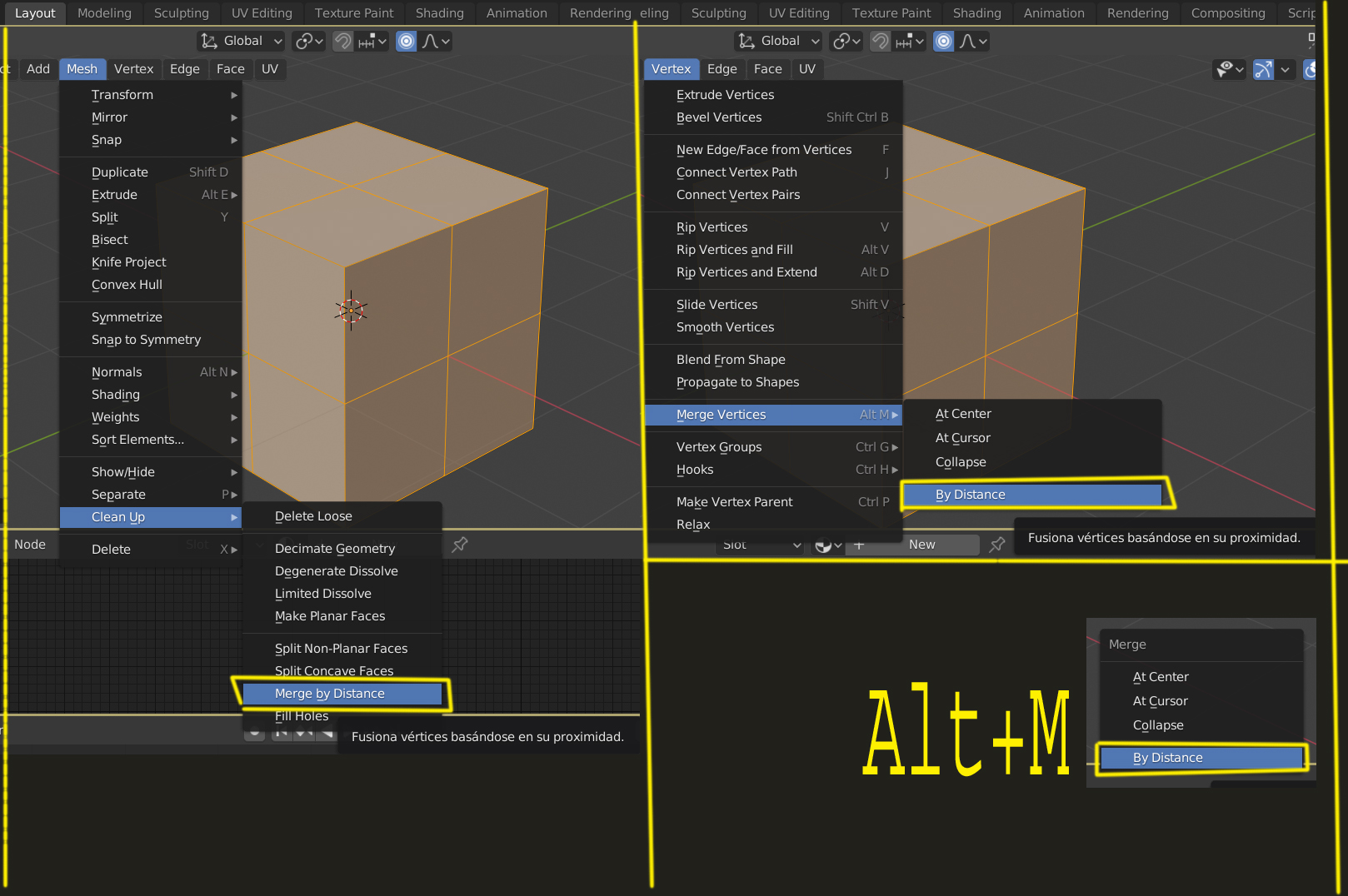Choose Rip Vertices and Fill
The height and width of the screenshot is (896, 1348).
click(x=773, y=250)
